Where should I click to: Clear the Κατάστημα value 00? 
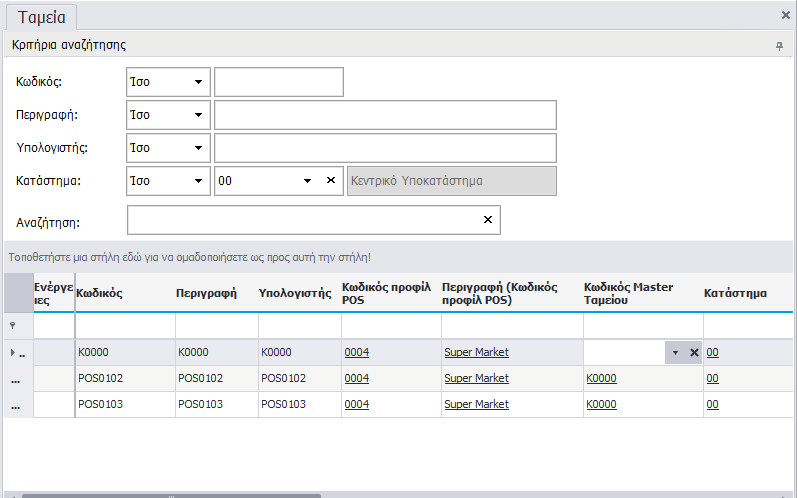[x=331, y=181]
